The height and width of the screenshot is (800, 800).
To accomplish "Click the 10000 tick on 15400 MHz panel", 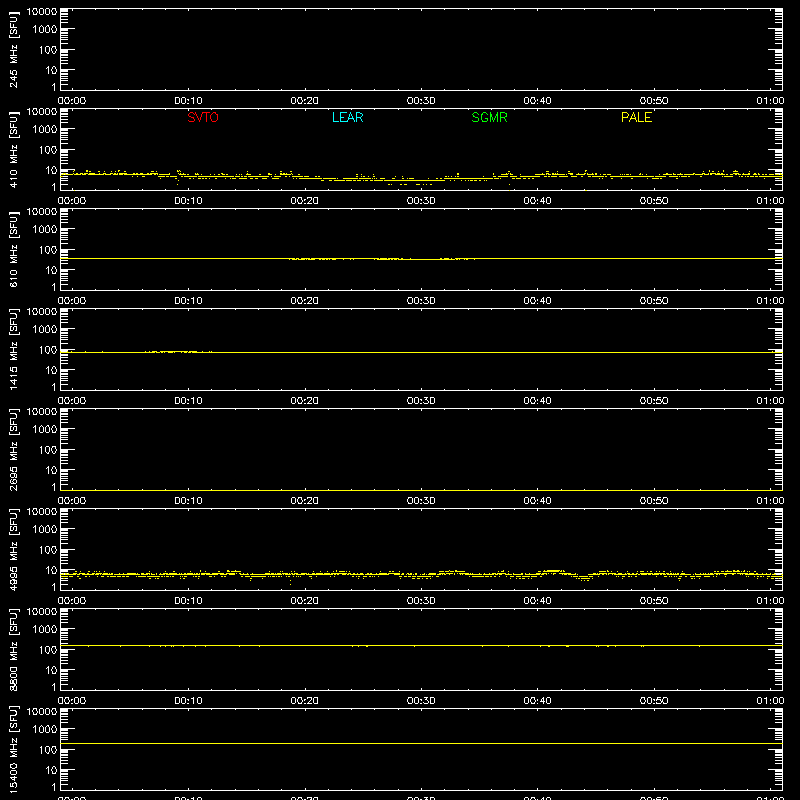I will (x=42, y=712).
